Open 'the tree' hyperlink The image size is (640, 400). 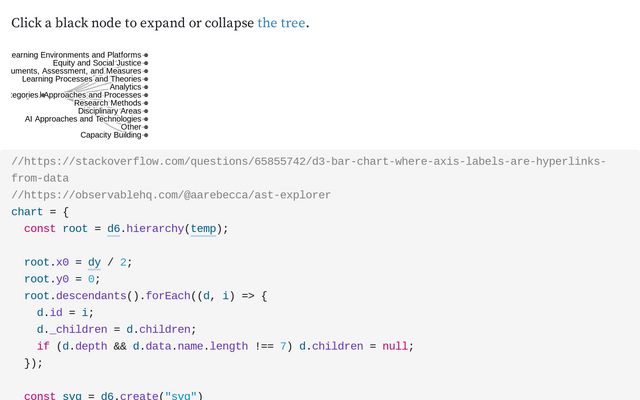coord(281,23)
